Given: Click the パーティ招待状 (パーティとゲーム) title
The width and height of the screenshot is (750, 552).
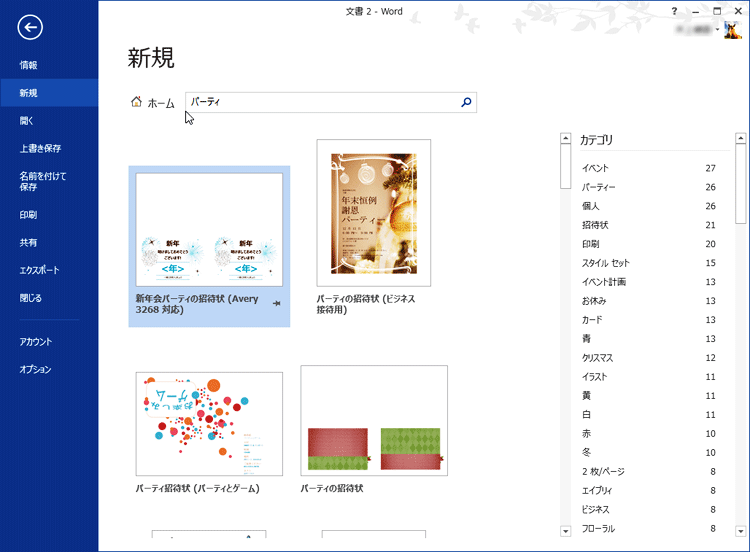Looking at the screenshot, I should point(198,488).
